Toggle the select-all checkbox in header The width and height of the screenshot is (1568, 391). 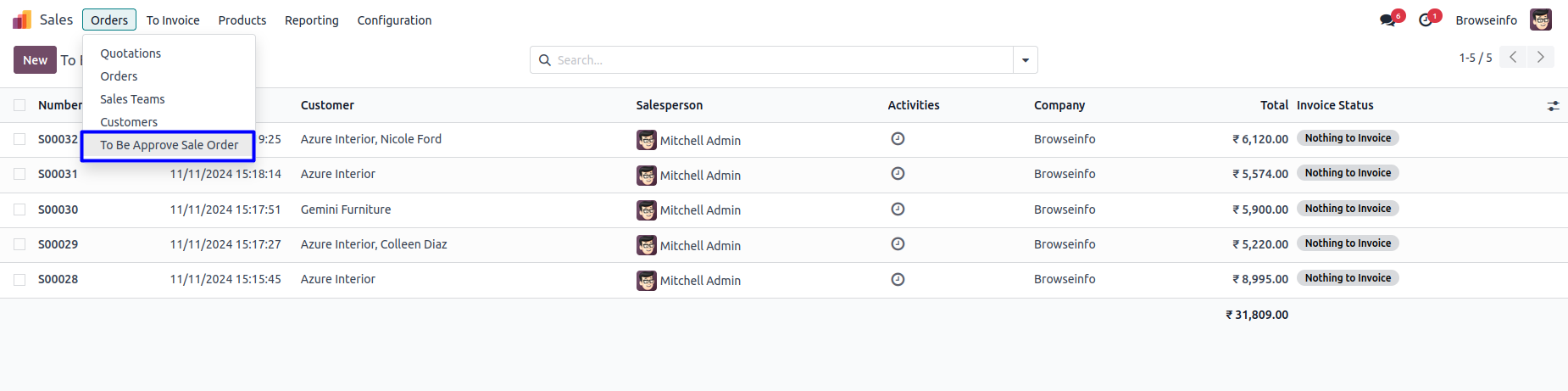coord(19,105)
